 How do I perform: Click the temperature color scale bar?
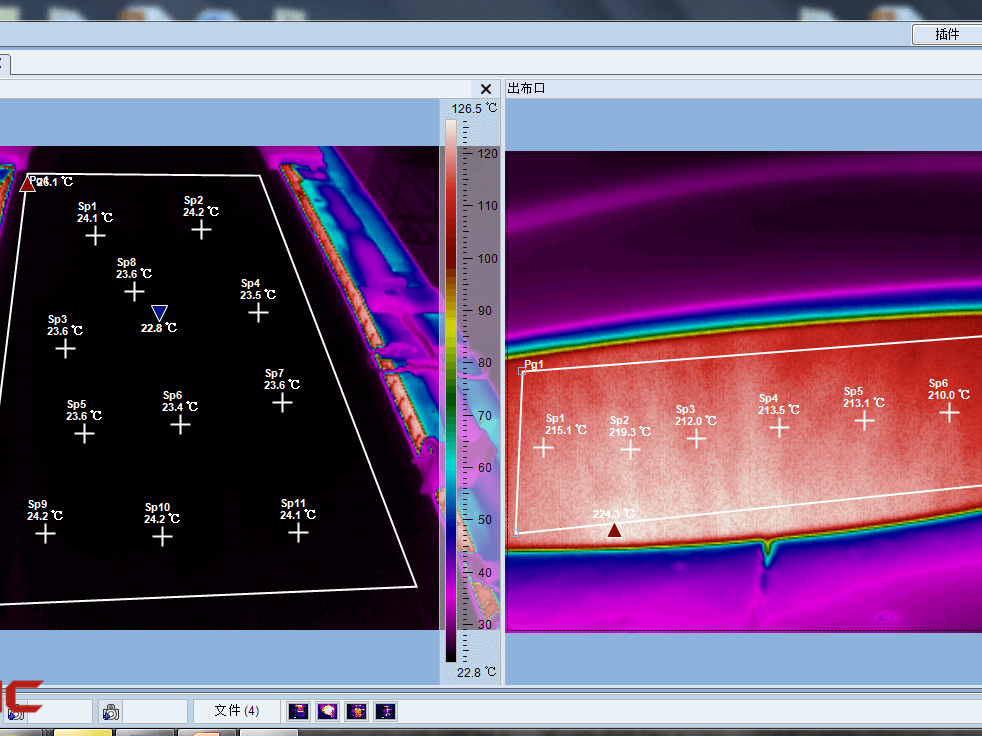[451, 390]
